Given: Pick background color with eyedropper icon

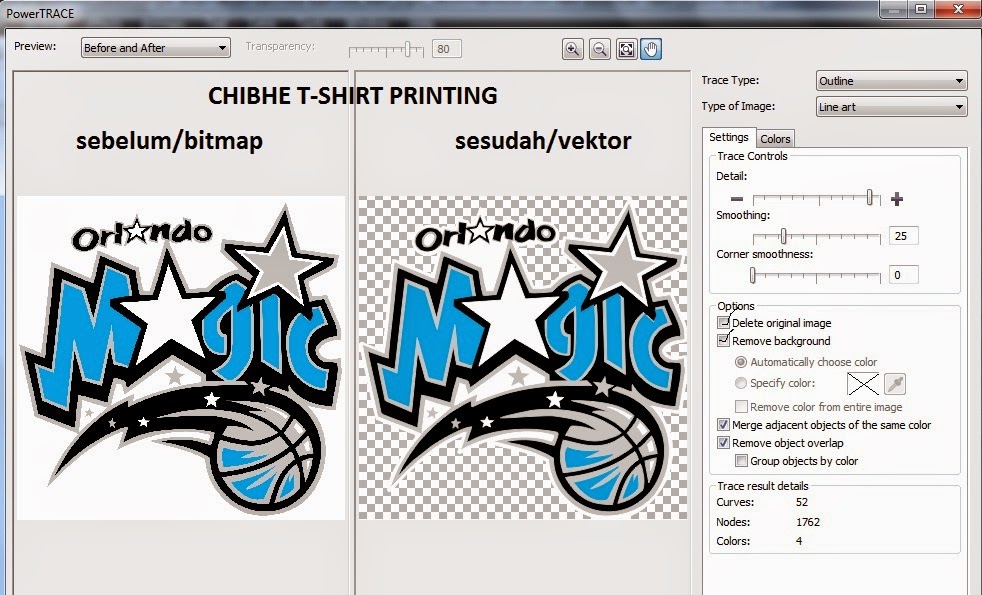Looking at the screenshot, I should 895,383.
